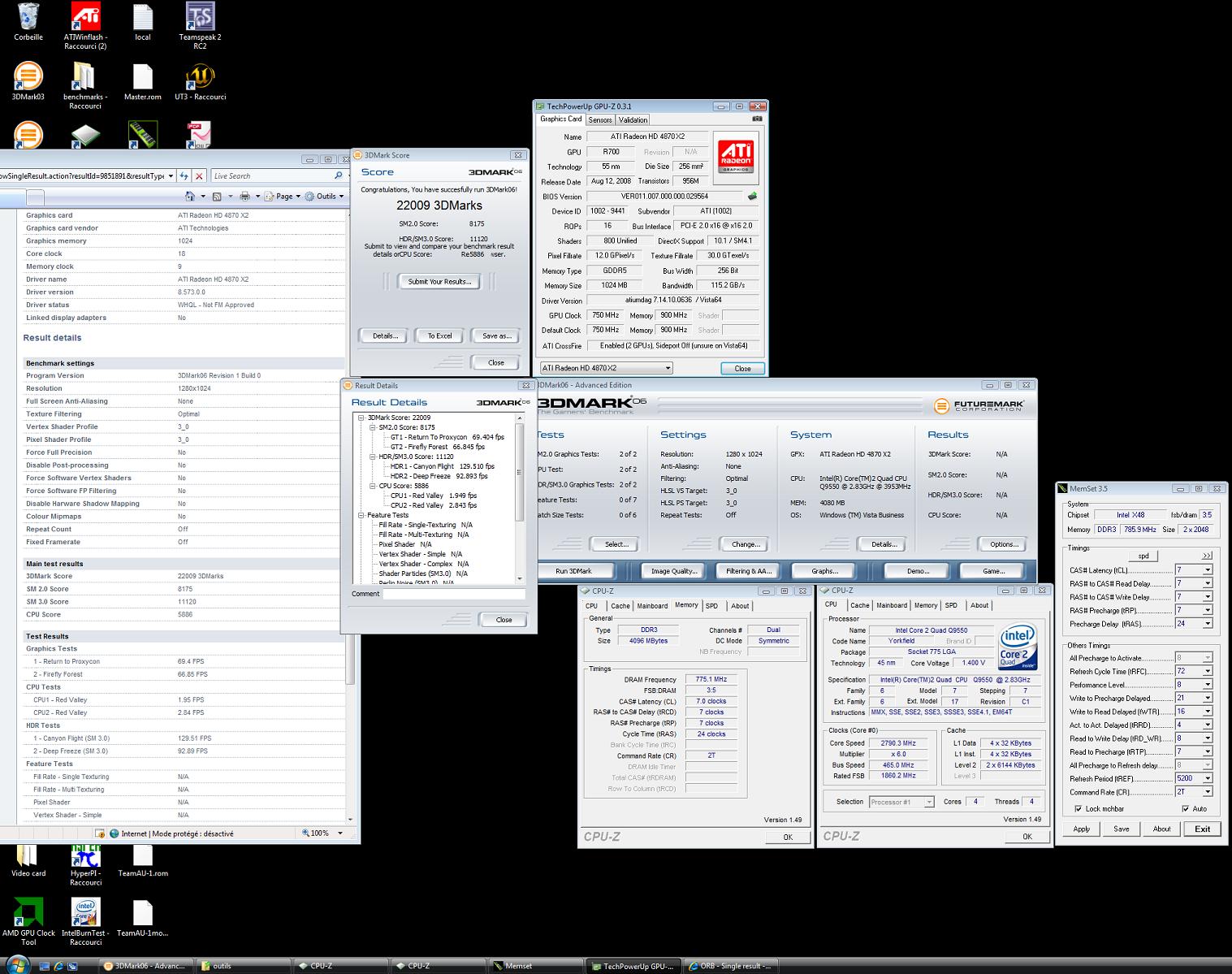Open the TeamAU-1.rom file icon

point(142,861)
